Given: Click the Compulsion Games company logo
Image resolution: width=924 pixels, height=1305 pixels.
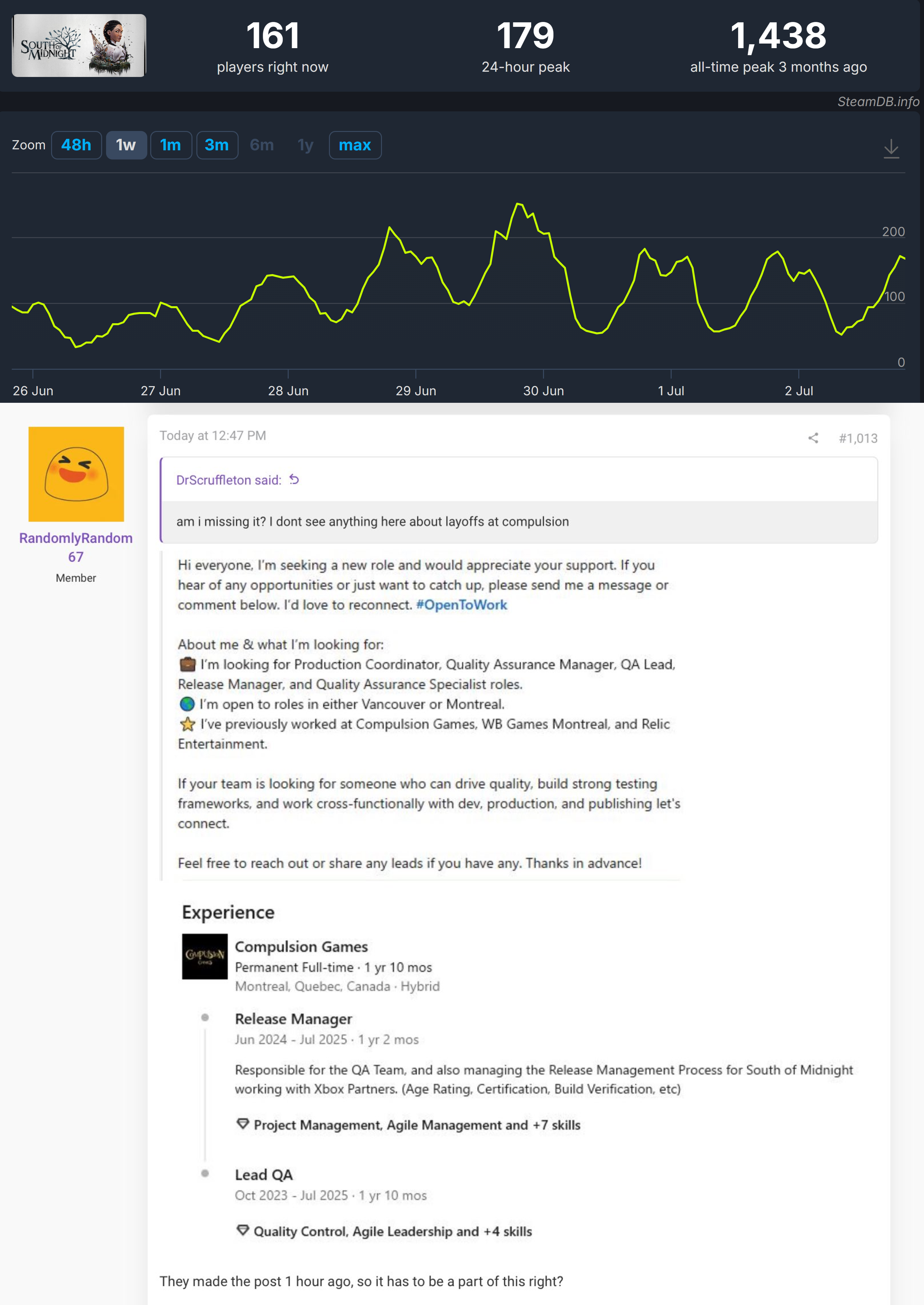Looking at the screenshot, I should pyautogui.click(x=205, y=956).
